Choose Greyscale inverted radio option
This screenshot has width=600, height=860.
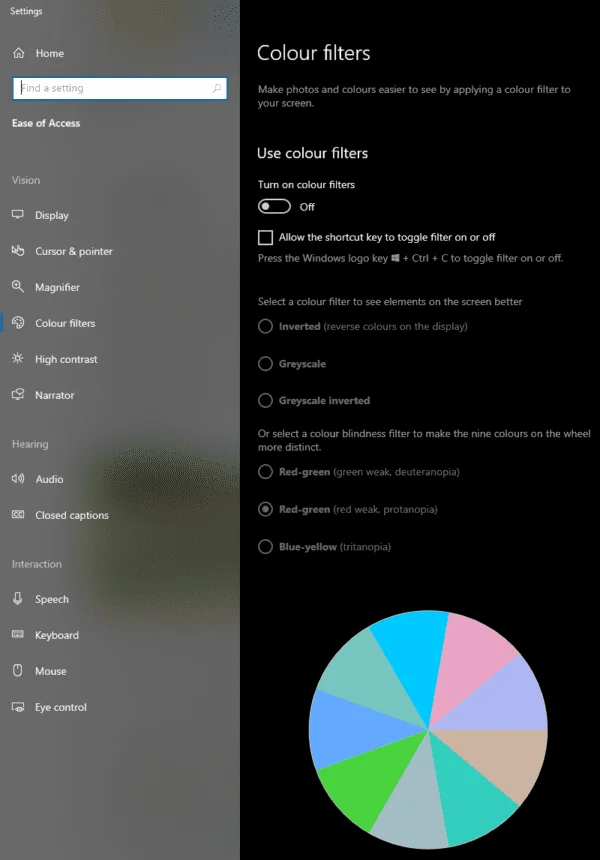tap(265, 400)
